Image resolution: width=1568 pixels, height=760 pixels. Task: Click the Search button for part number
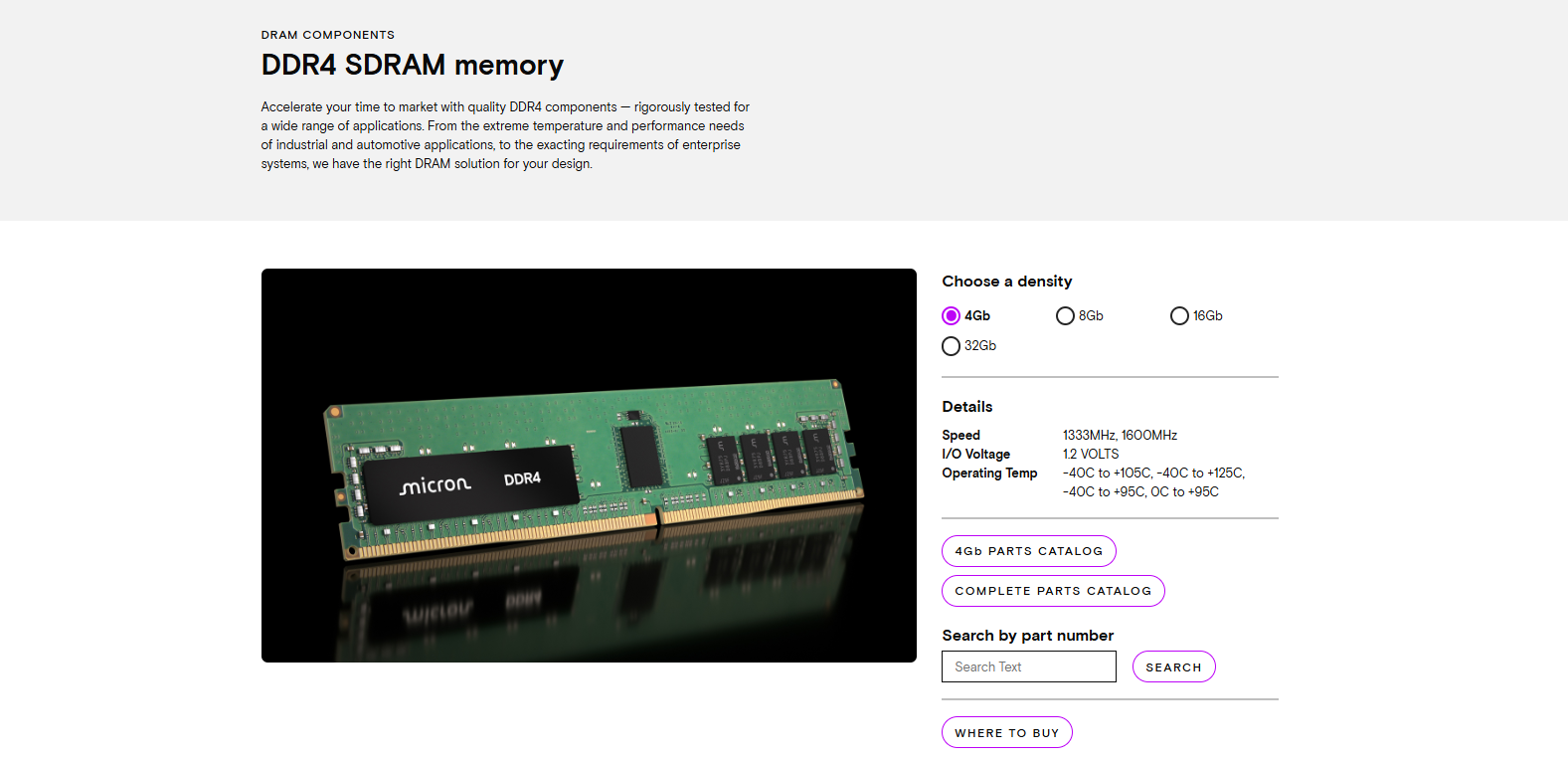(x=1173, y=666)
